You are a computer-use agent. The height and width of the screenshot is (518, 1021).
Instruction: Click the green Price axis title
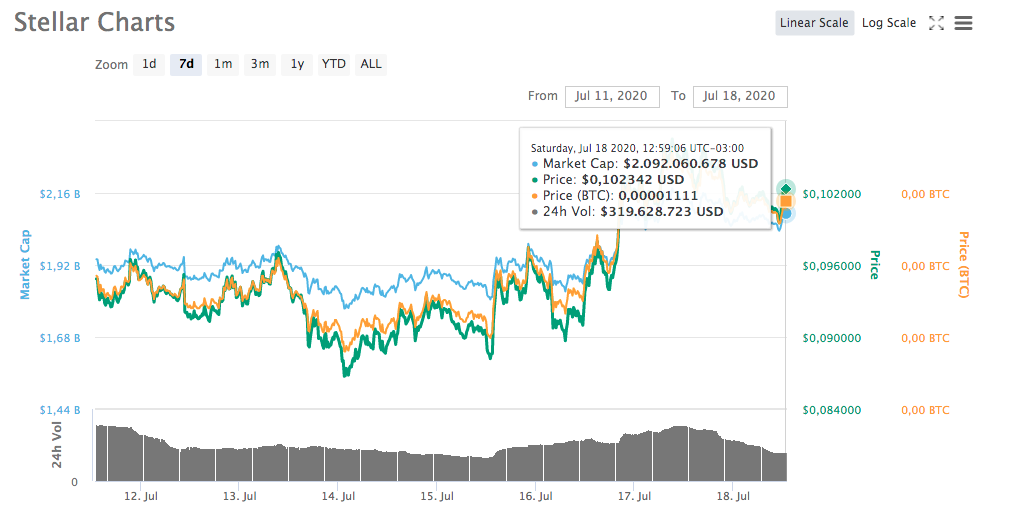(x=875, y=265)
